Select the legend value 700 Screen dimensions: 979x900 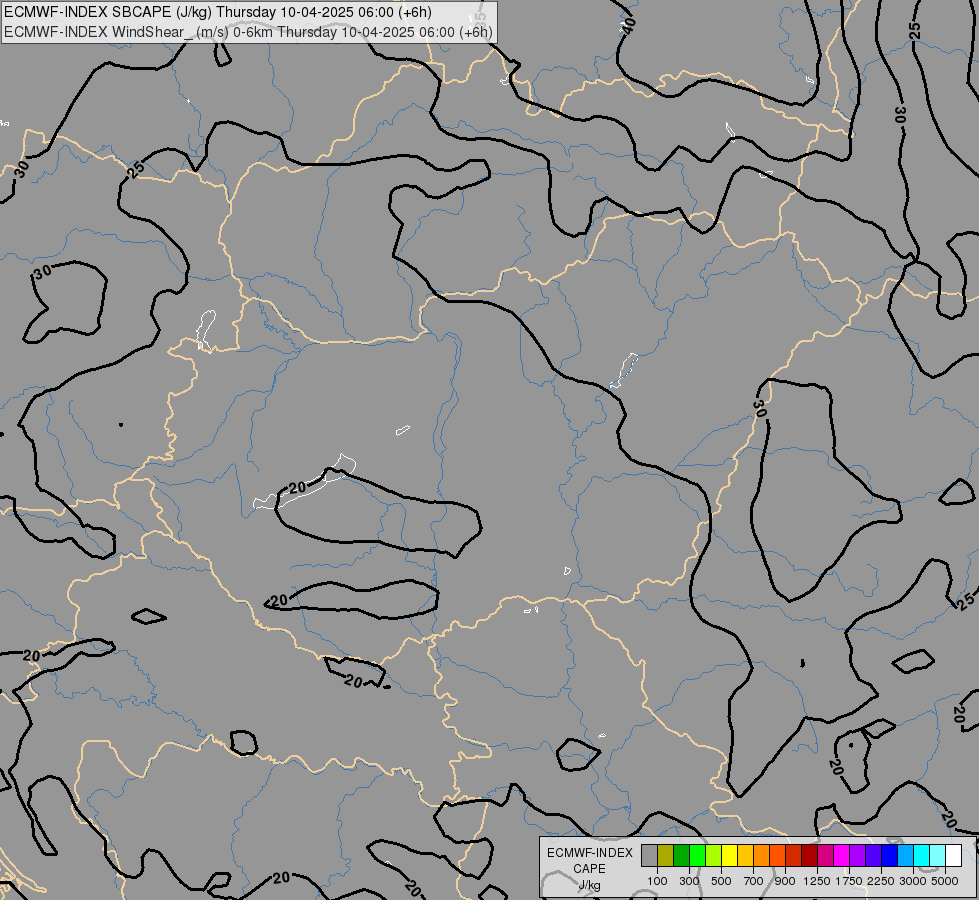tap(754, 881)
